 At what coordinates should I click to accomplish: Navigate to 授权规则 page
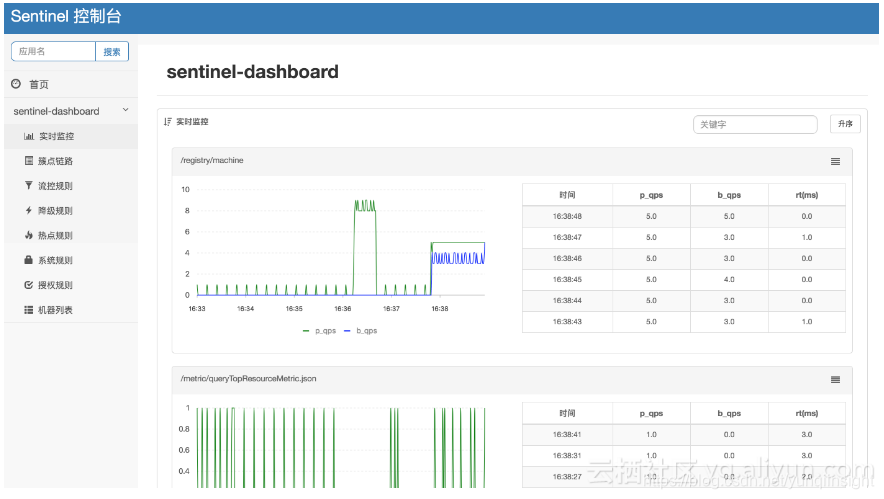click(70, 285)
